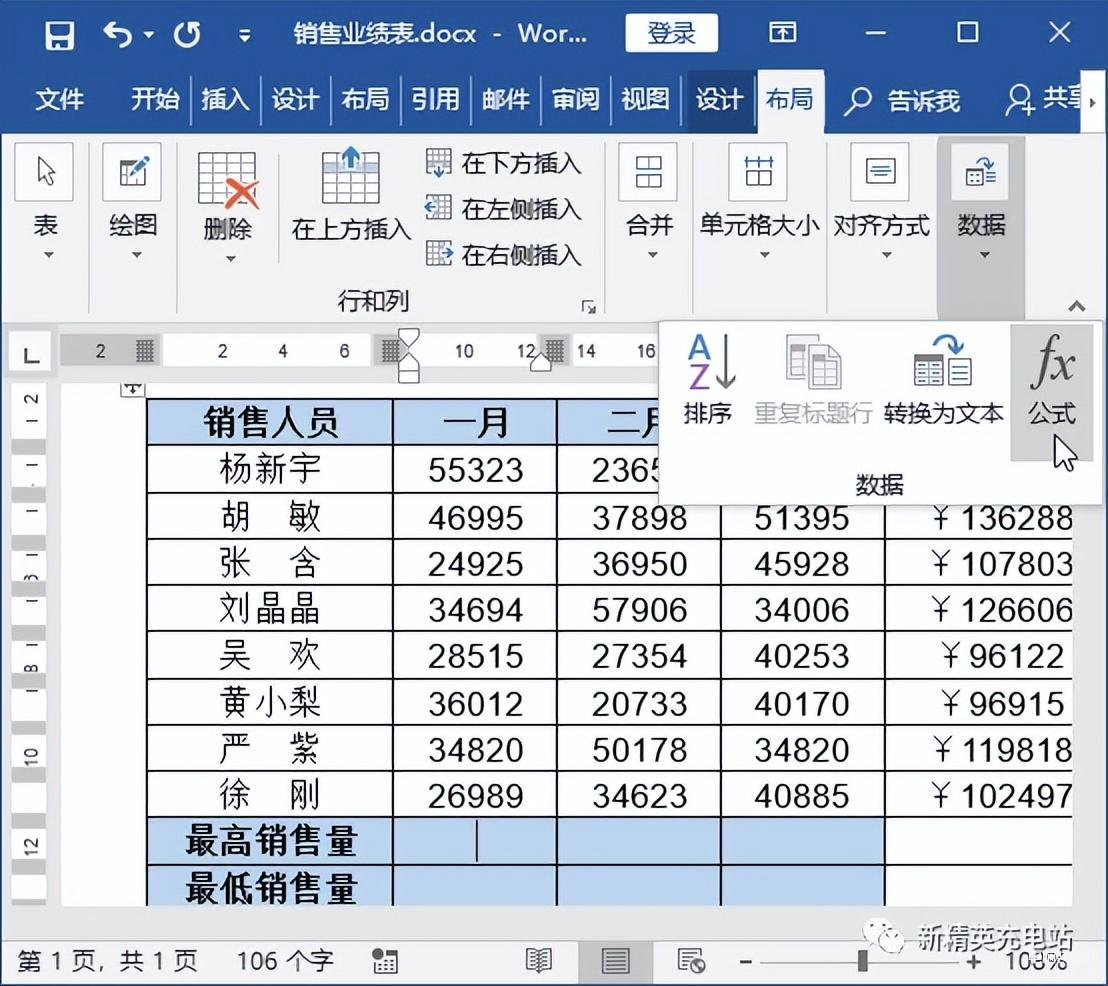The width and height of the screenshot is (1108, 986).
Task: Open Ribbon Display Options icon
Action: (782, 33)
